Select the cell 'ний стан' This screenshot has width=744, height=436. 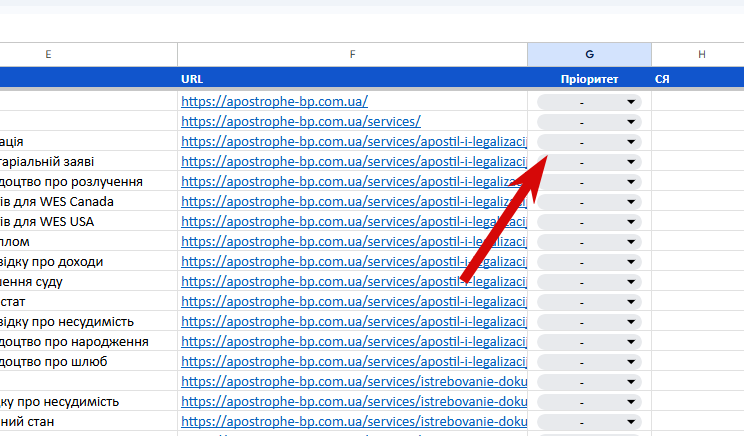coord(89,422)
